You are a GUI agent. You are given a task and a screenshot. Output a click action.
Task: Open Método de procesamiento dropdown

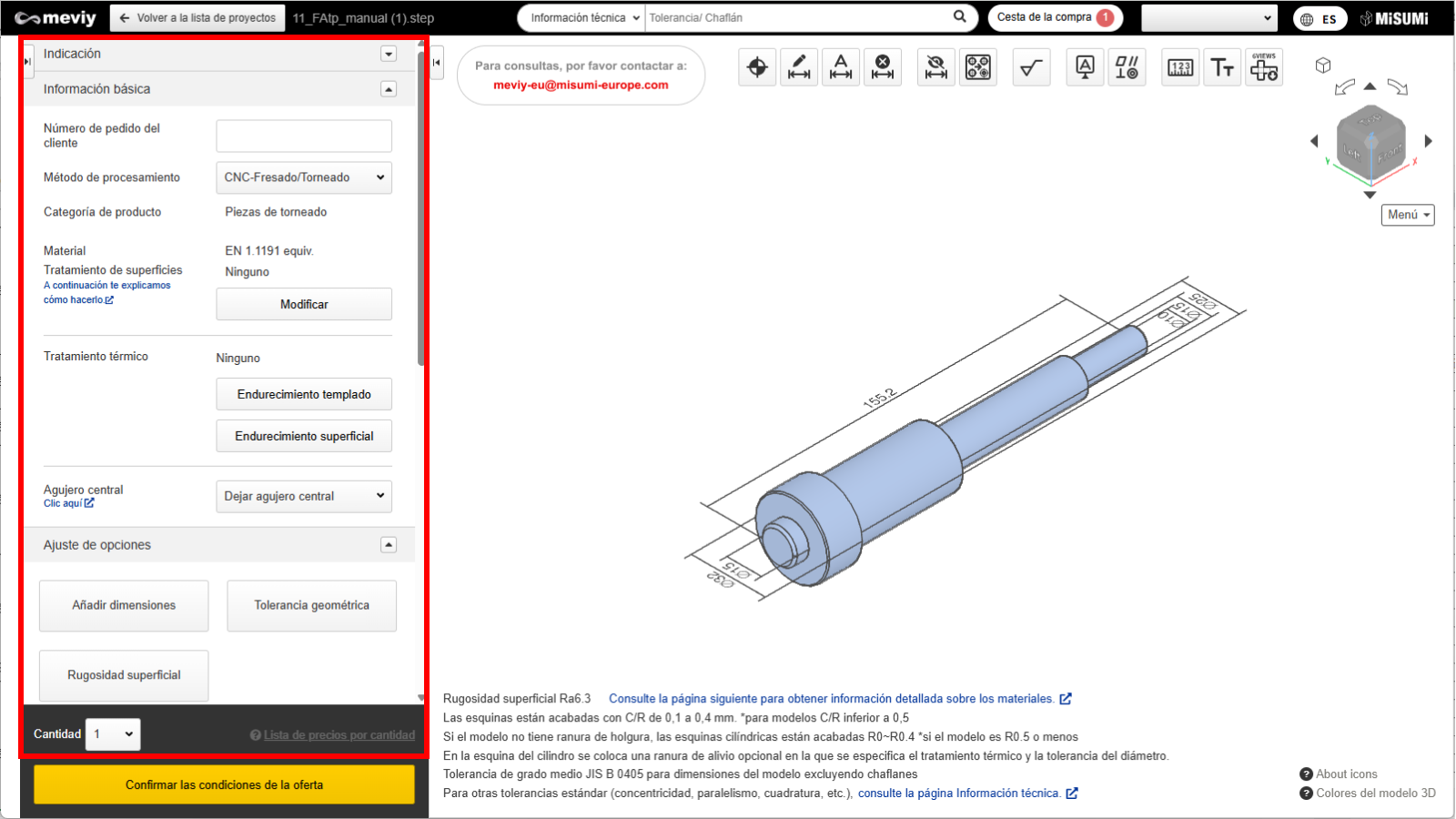[x=304, y=177]
